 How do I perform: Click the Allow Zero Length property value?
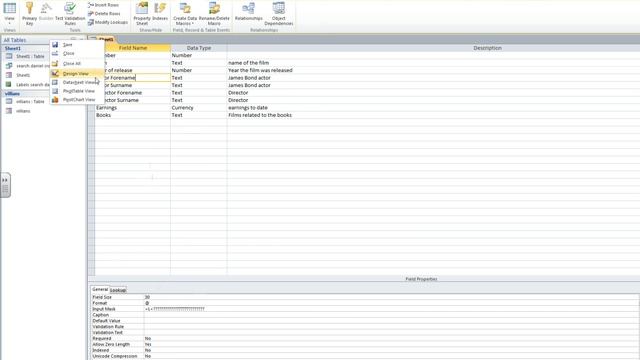pos(391,344)
